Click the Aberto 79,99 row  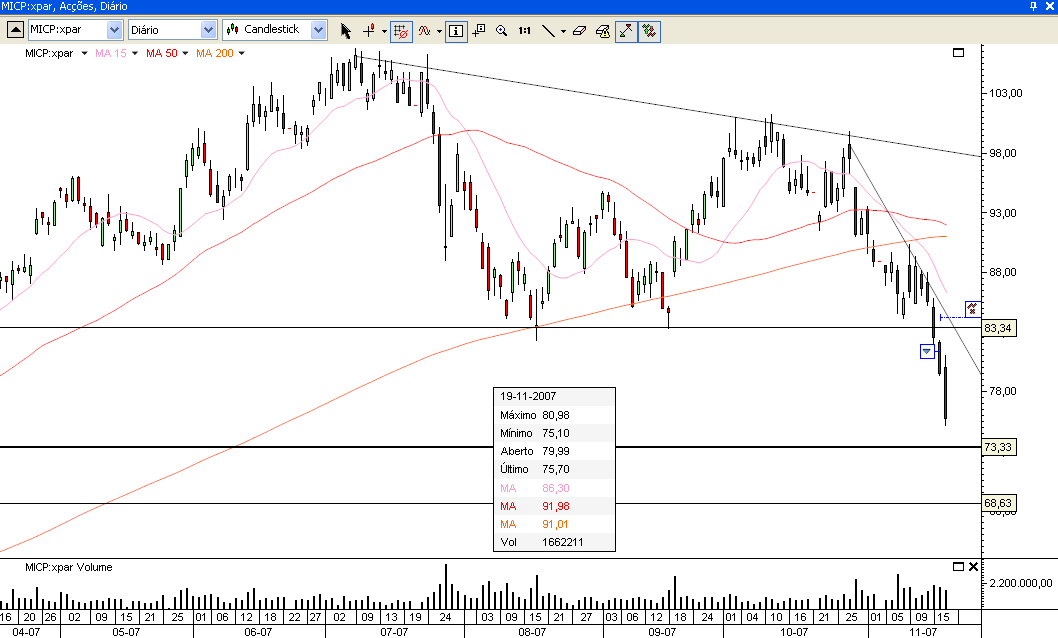555,451
